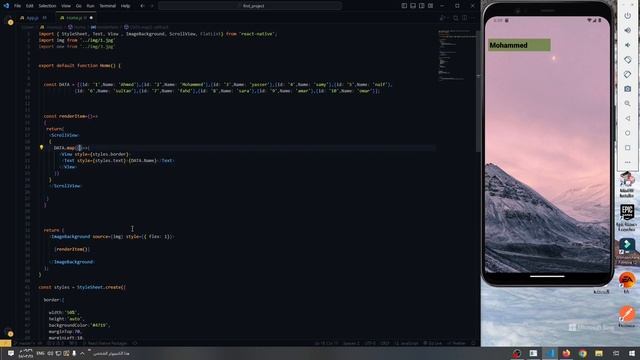The height and width of the screenshot is (360, 640).
Task: Click the unsaved dot on Home.js tab
Action: point(91,18)
